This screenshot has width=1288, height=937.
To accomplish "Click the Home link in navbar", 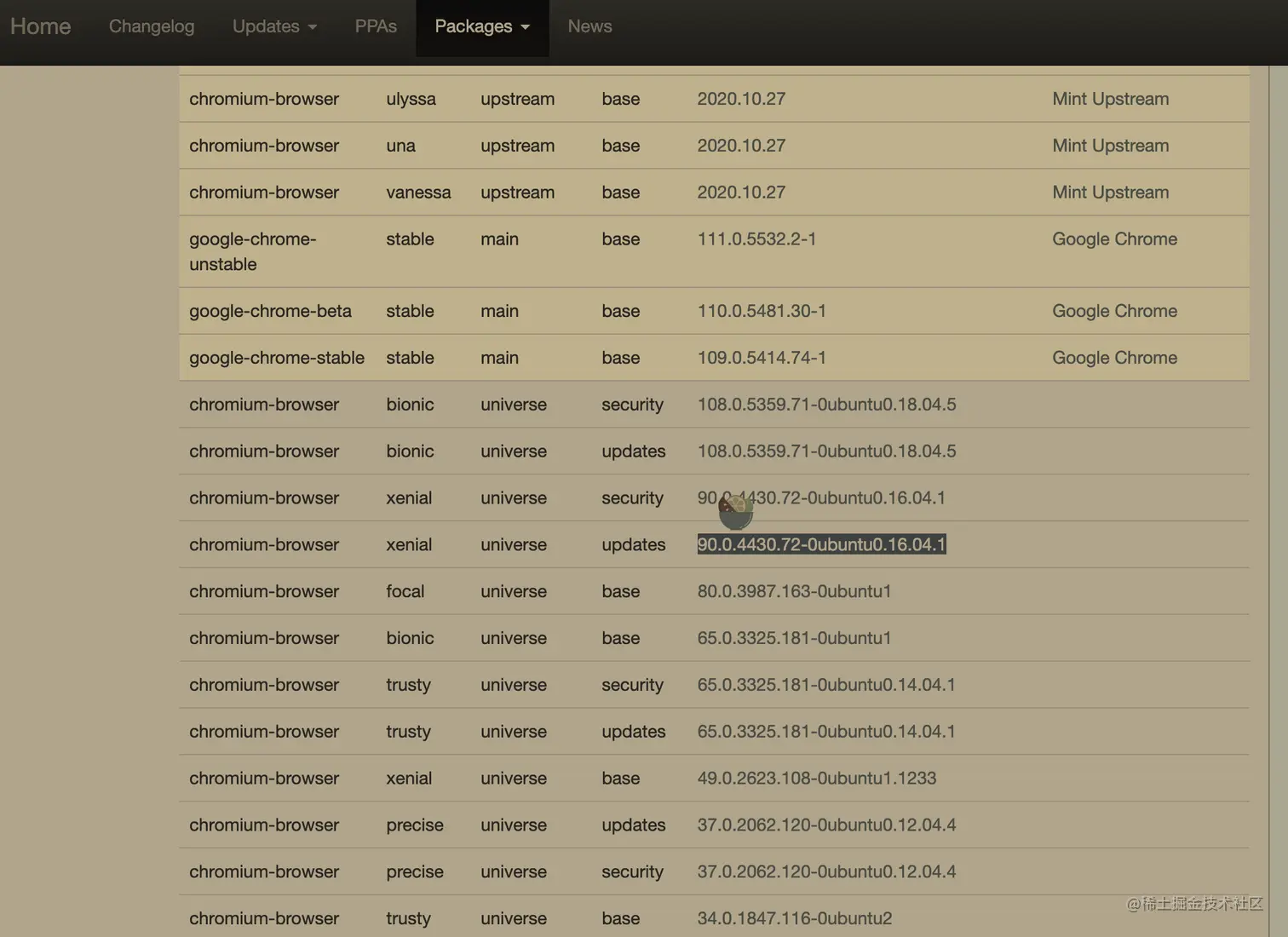I will 40,26.
